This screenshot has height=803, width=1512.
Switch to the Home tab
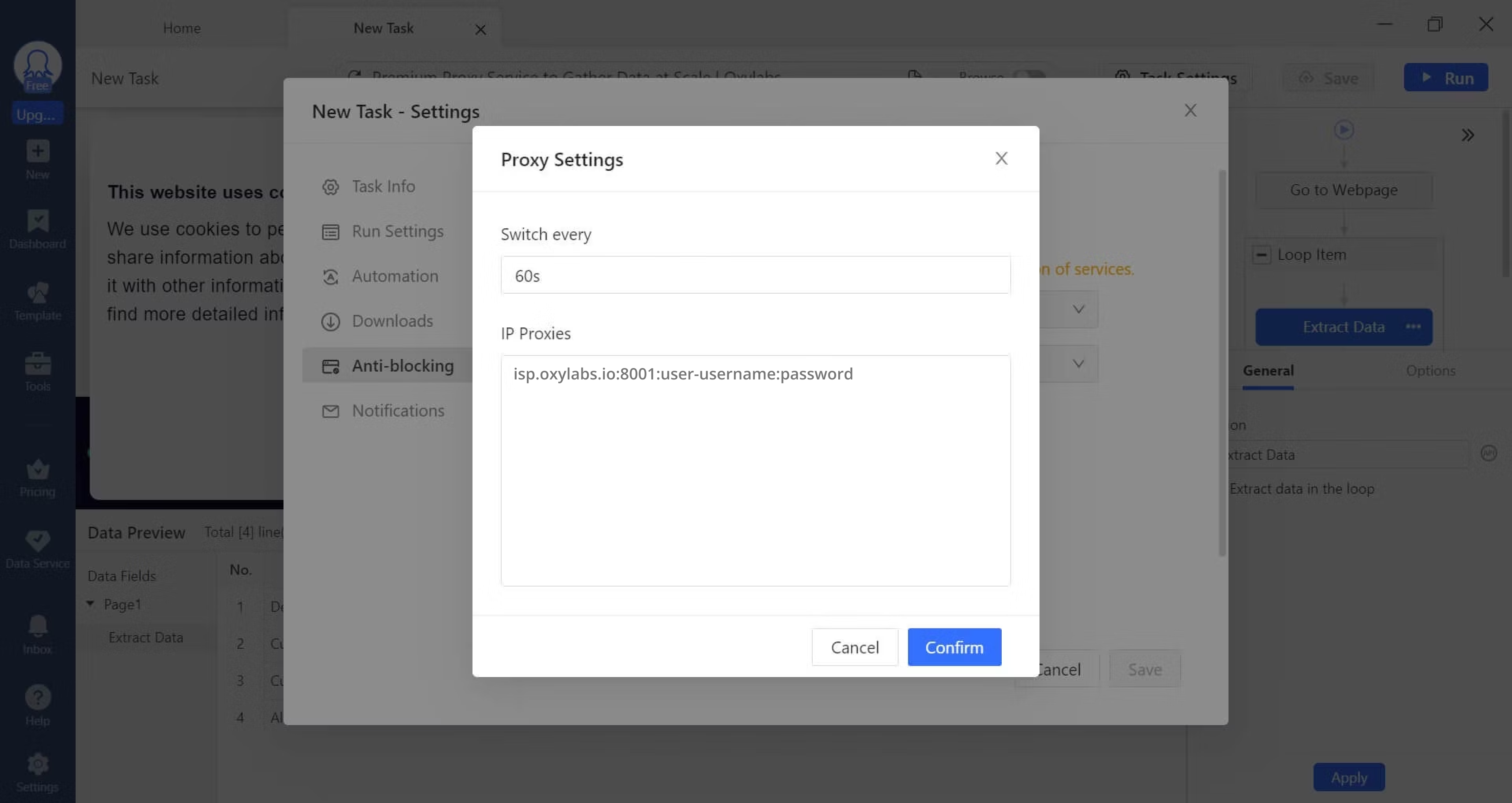182,28
